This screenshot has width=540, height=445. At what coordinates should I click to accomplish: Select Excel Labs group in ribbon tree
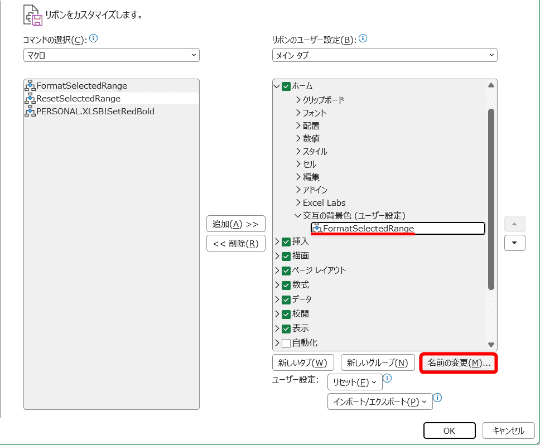click(324, 203)
